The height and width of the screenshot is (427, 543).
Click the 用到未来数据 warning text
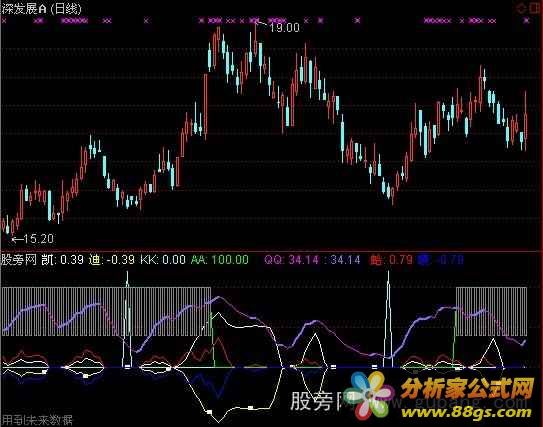tap(37, 420)
